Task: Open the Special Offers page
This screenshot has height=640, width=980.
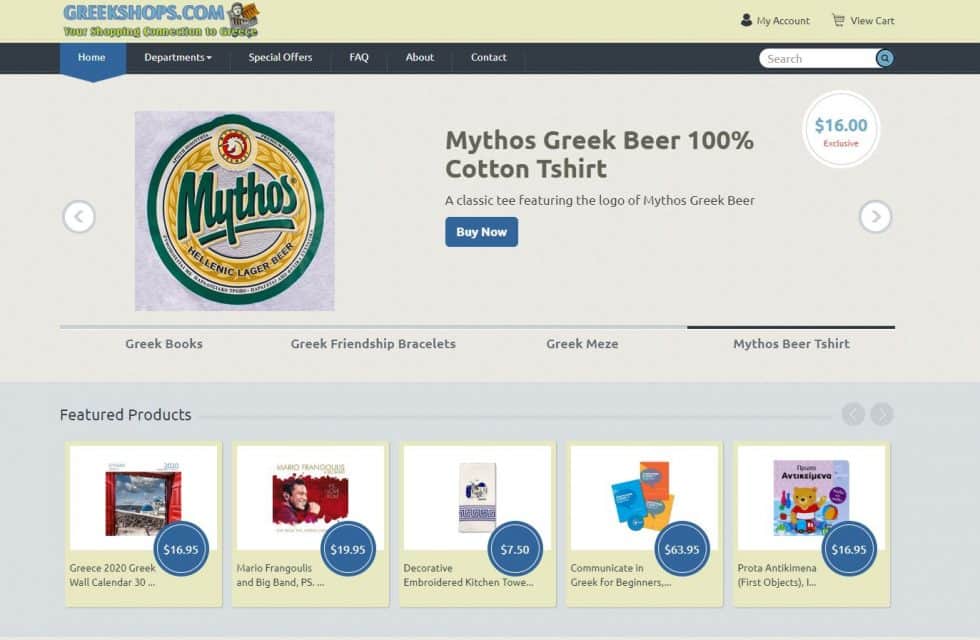Action: pyautogui.click(x=280, y=58)
